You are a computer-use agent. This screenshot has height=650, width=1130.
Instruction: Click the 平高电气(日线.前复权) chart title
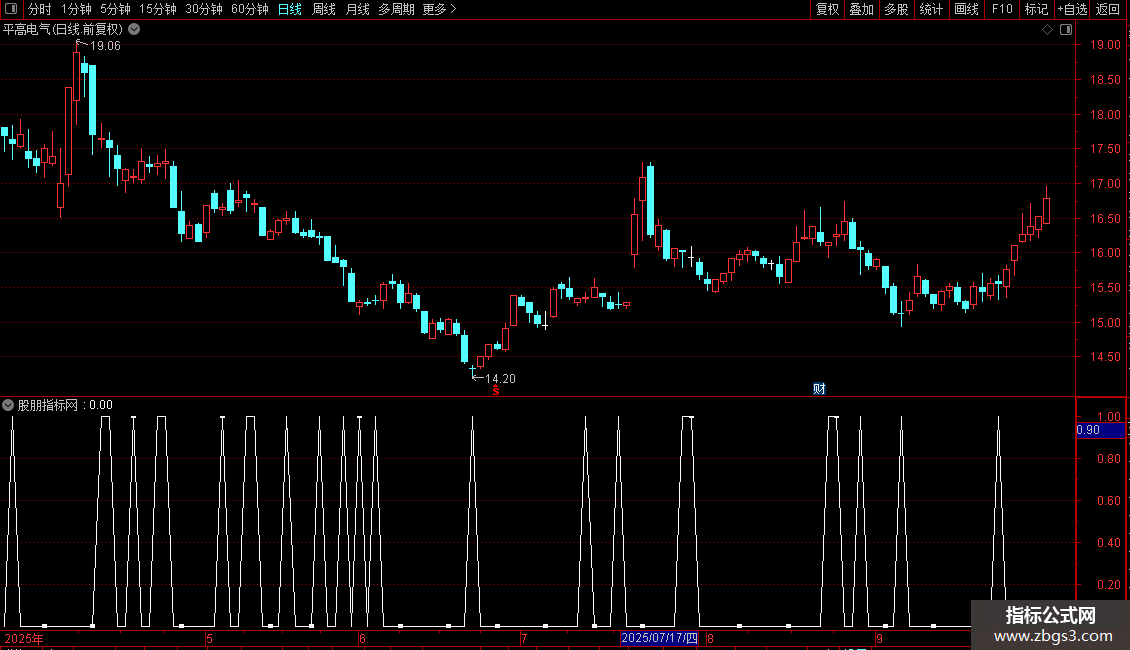(63, 29)
